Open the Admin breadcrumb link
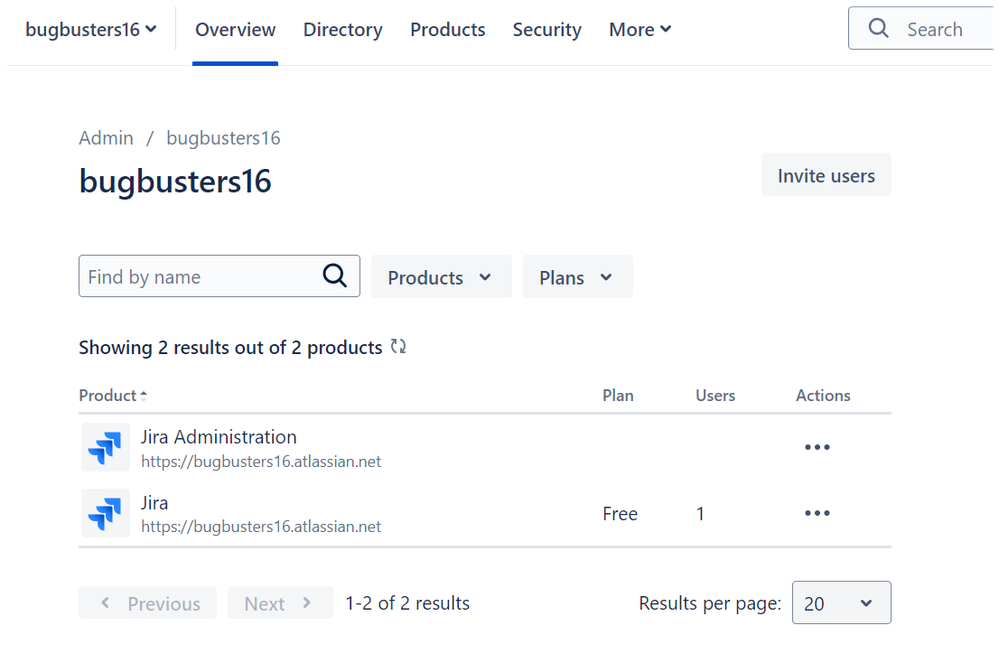The image size is (999, 663). [x=106, y=138]
